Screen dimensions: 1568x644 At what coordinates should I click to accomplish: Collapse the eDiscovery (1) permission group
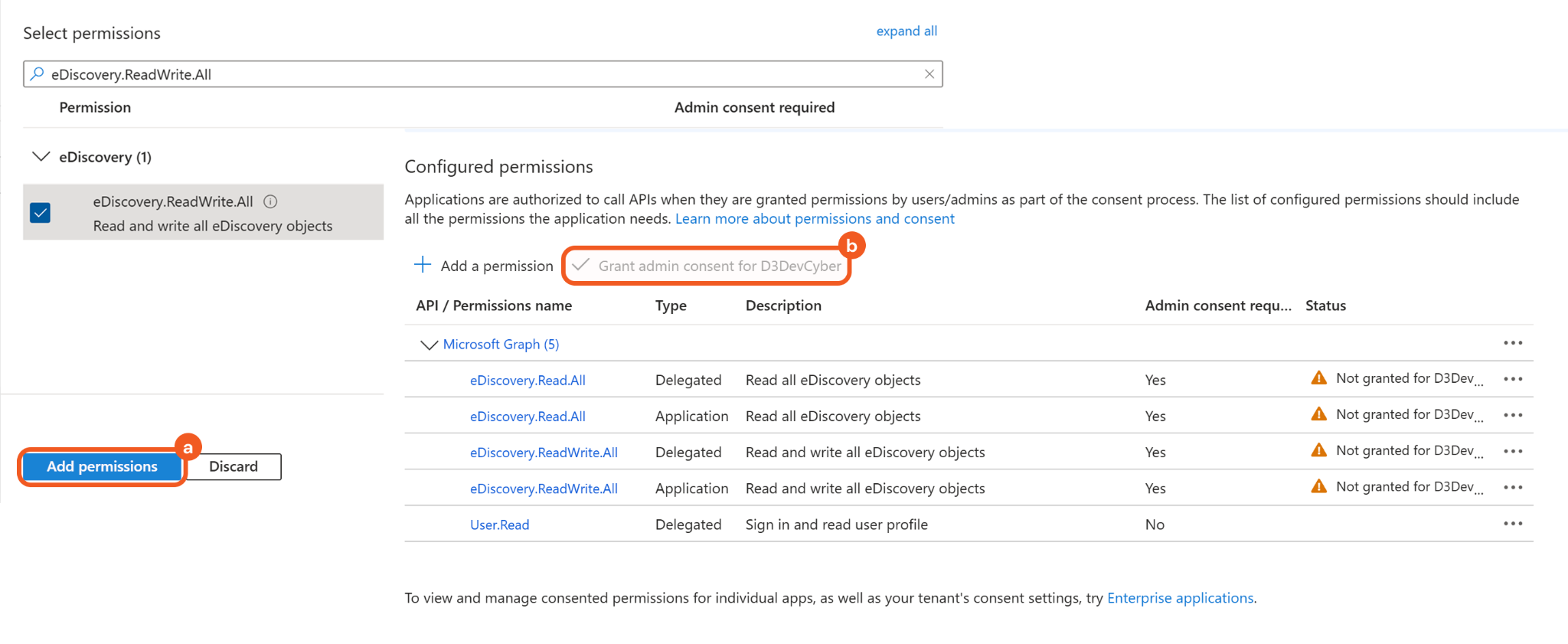(41, 157)
